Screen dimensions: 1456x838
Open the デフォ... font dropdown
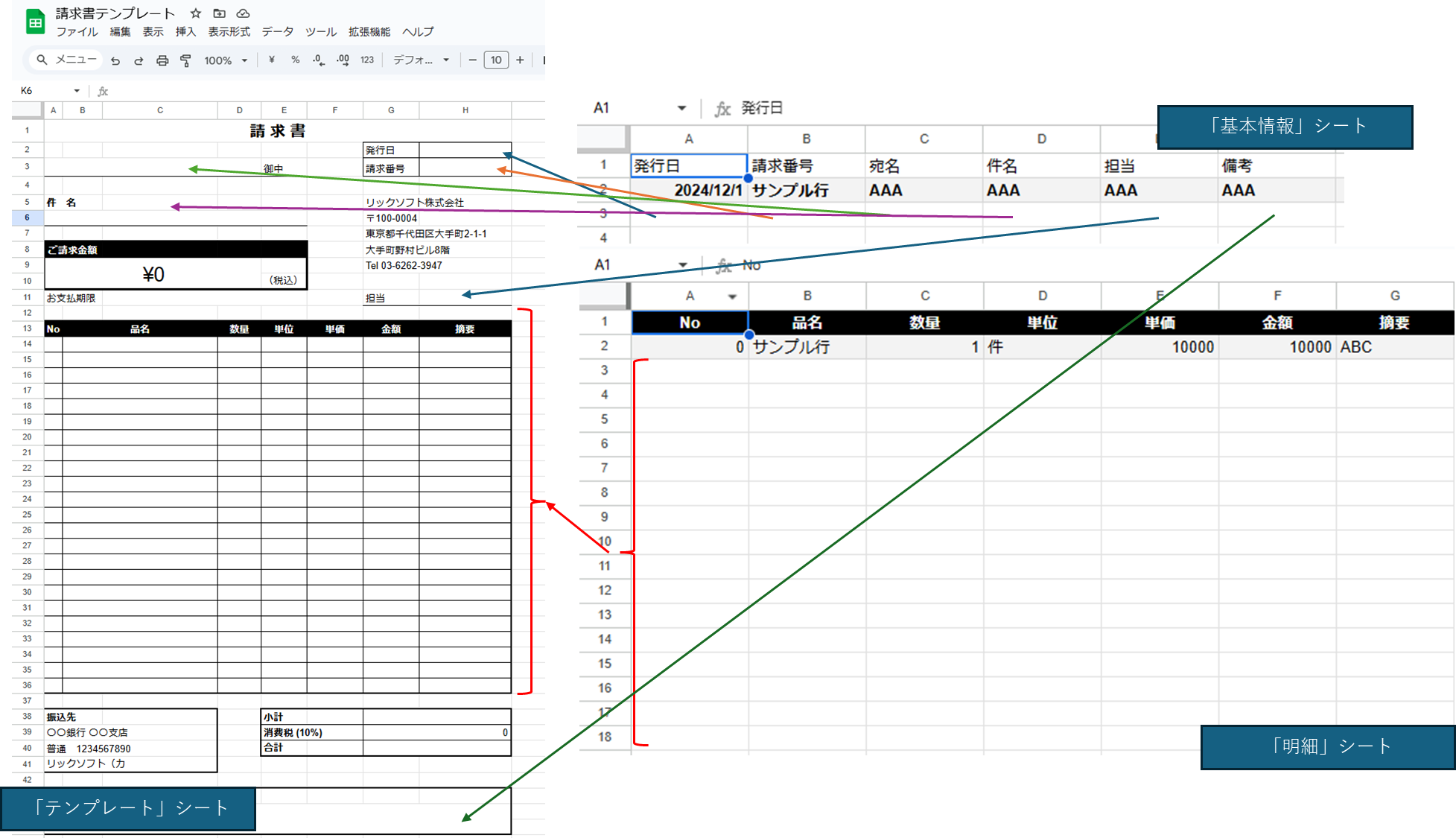coord(421,60)
